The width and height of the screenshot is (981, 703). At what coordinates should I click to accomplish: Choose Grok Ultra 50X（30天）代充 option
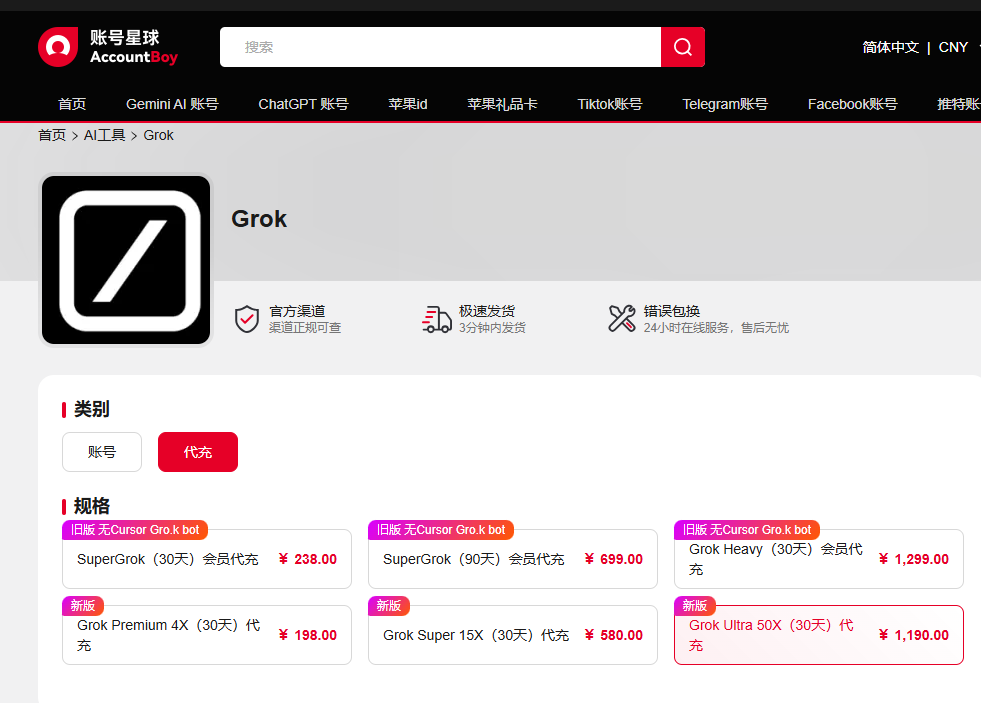tap(819, 635)
